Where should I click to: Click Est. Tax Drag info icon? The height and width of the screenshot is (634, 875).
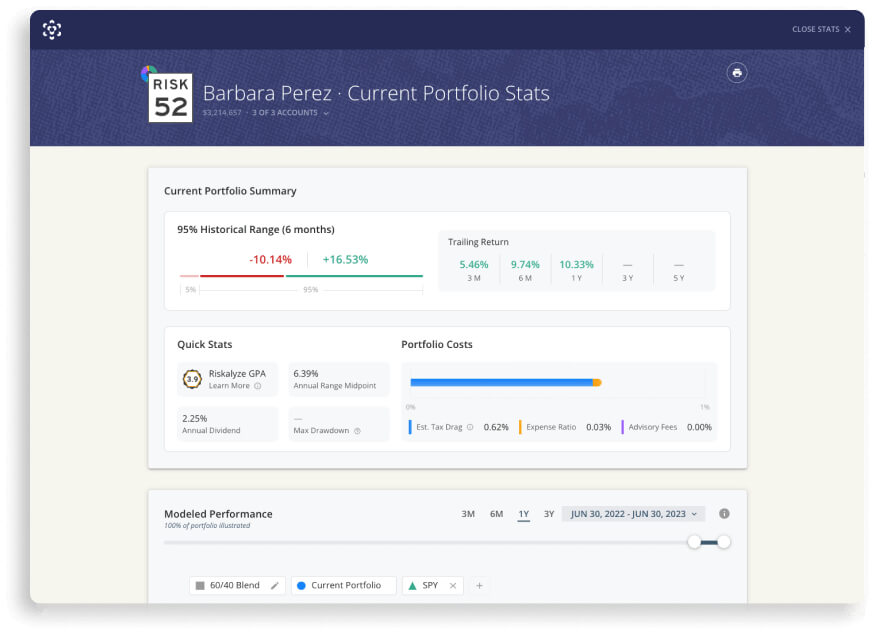[470, 427]
